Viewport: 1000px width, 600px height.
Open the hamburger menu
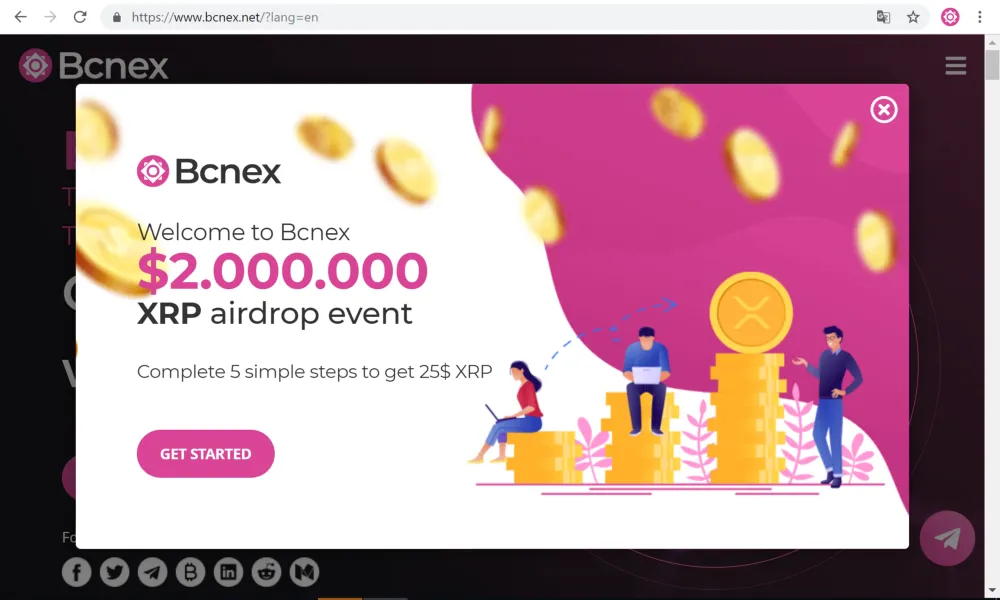pos(955,65)
